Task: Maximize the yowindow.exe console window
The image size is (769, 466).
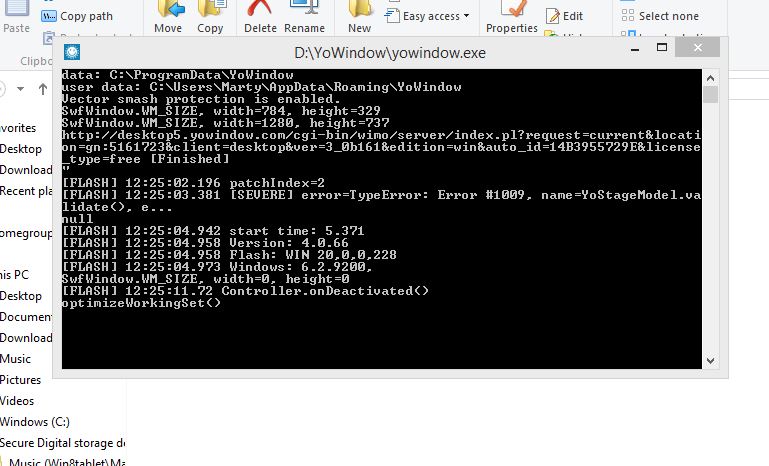Action: click(x=662, y=48)
